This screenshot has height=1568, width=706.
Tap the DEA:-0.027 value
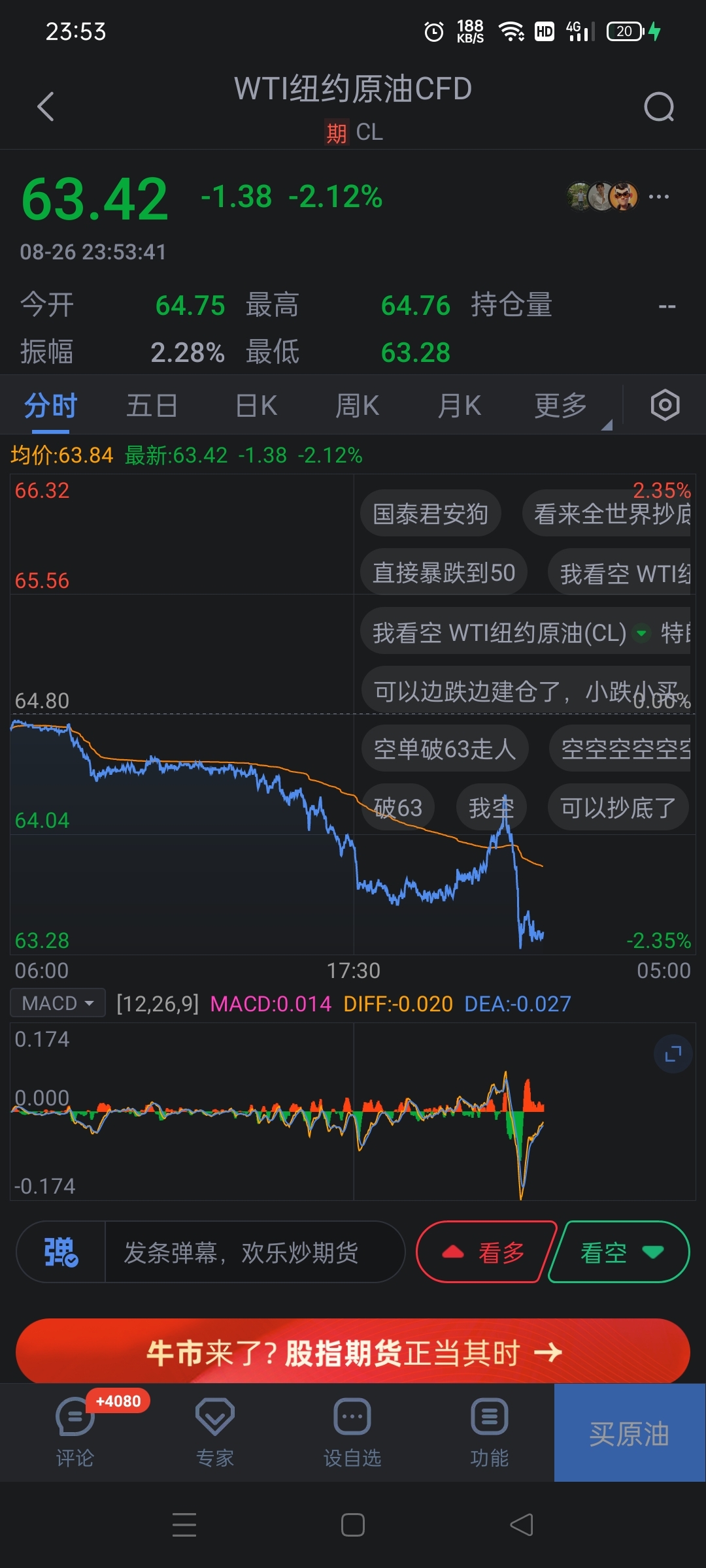click(518, 1003)
